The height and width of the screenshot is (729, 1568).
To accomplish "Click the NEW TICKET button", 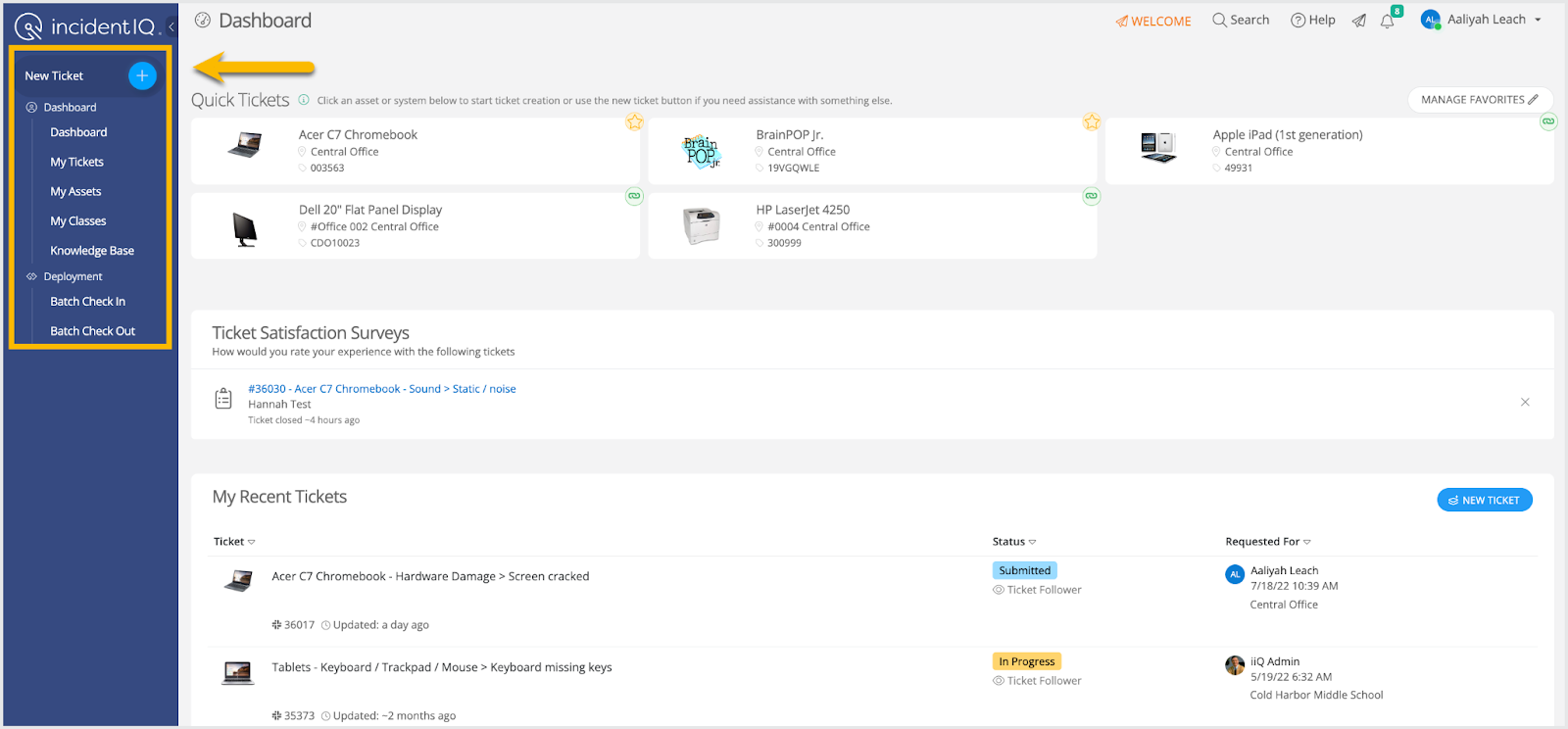I will pos(1484,500).
